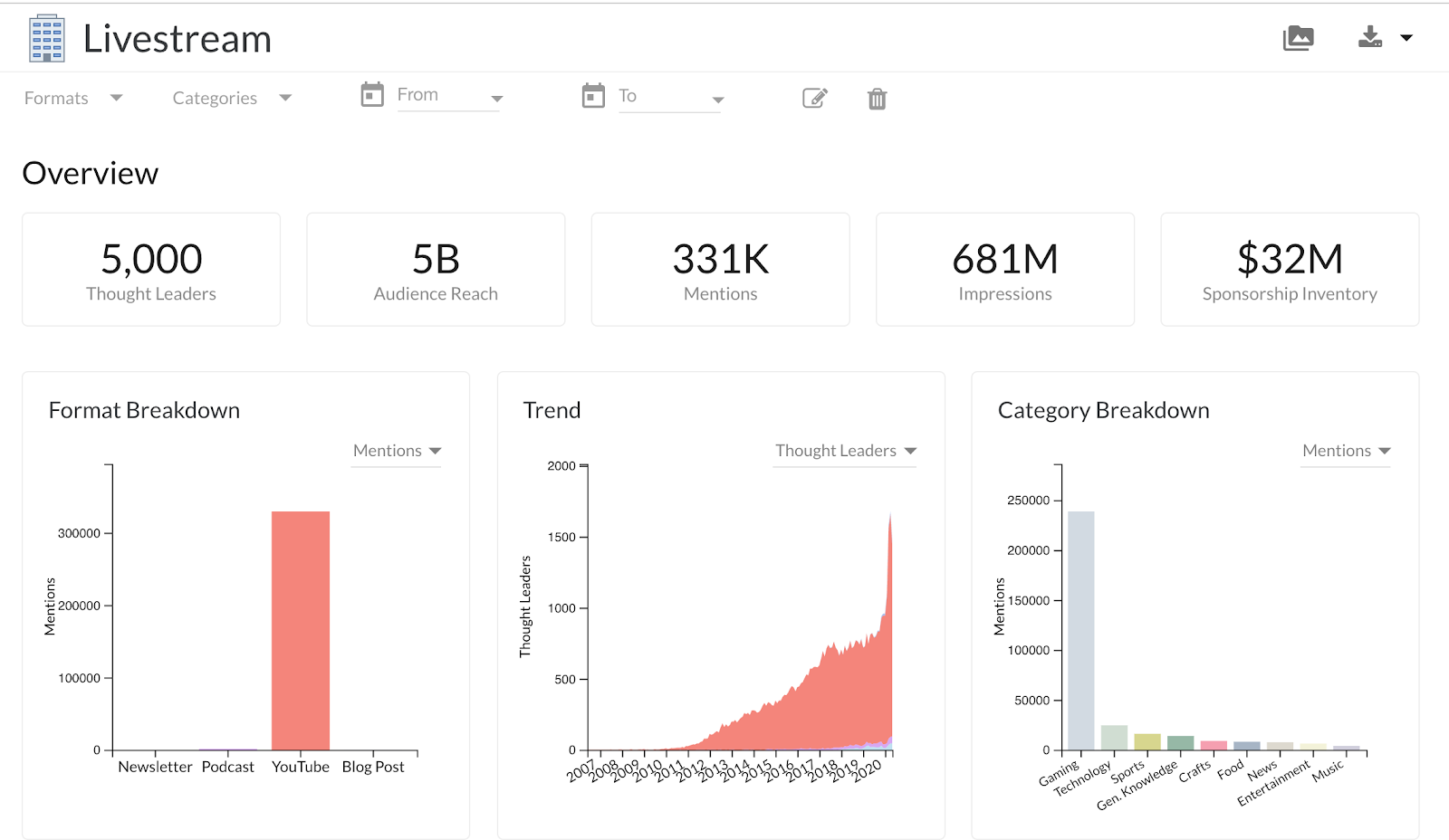The width and height of the screenshot is (1449, 840).
Task: Open the image gallery icon
Action: [x=1298, y=38]
